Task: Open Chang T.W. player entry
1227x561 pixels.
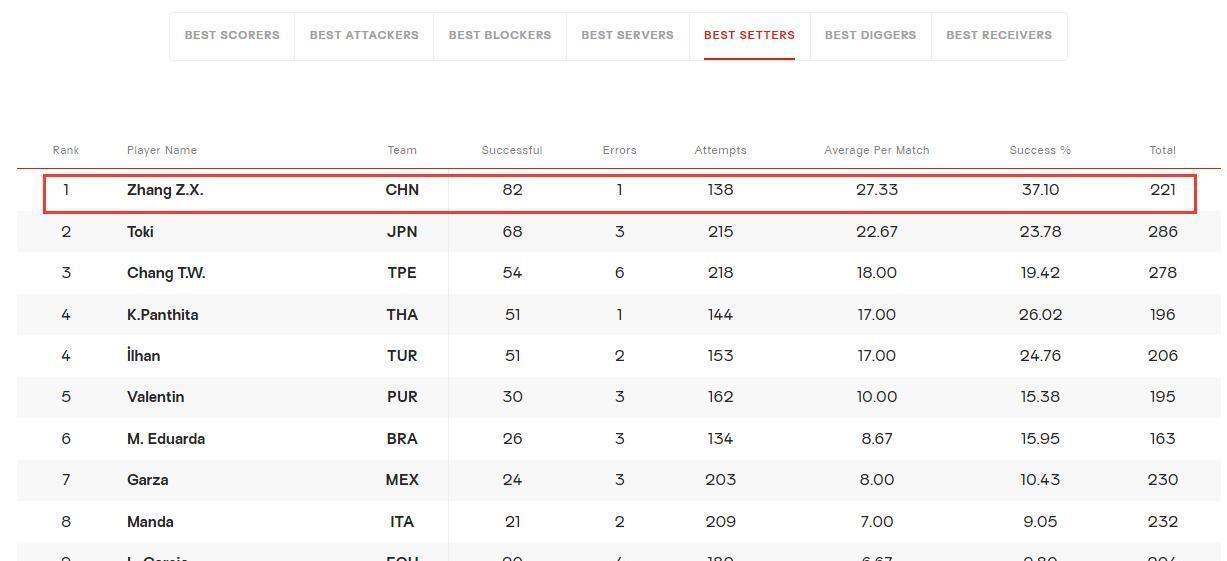Action: [166, 273]
